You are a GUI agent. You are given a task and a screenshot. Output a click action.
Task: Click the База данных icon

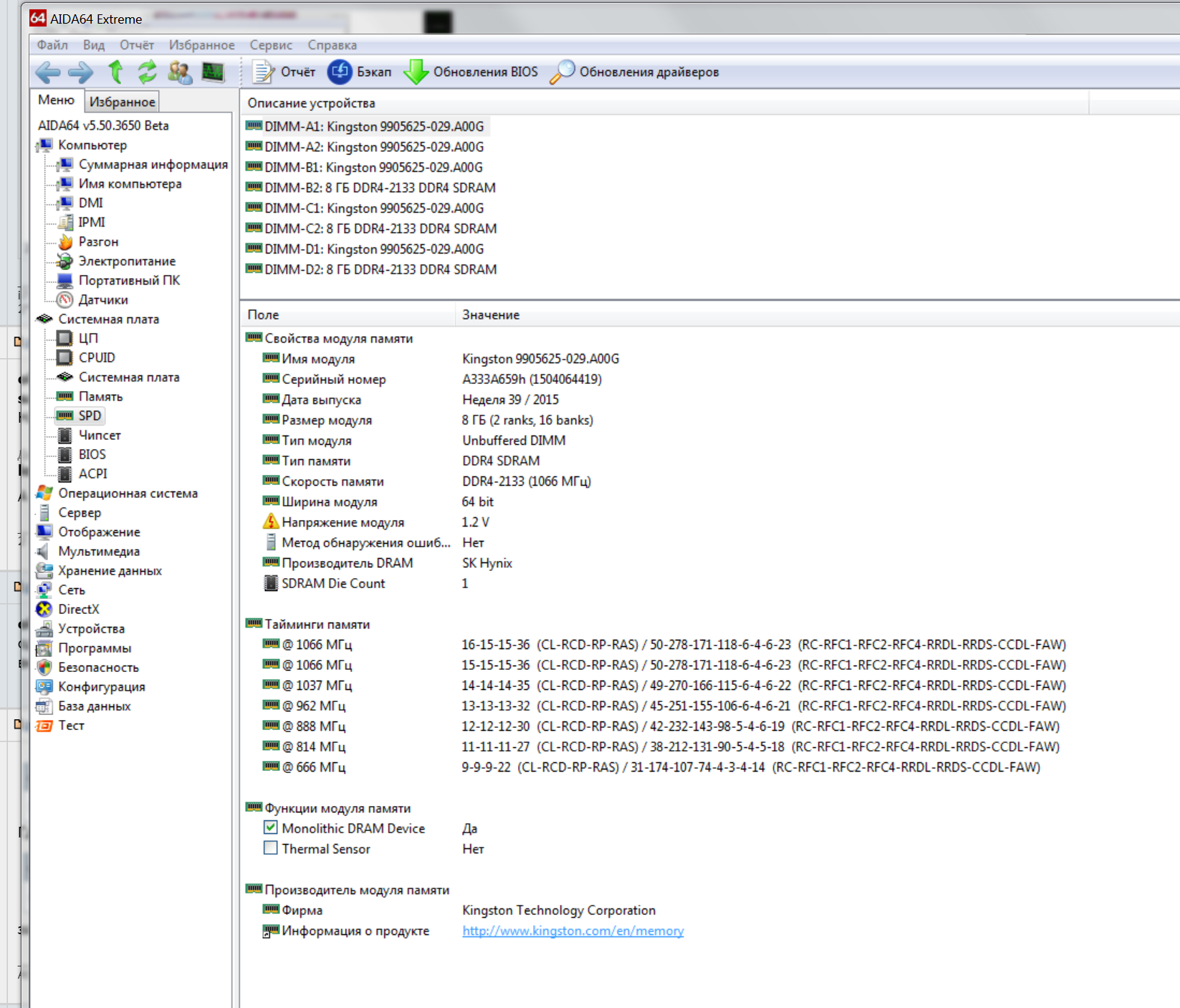(x=44, y=706)
